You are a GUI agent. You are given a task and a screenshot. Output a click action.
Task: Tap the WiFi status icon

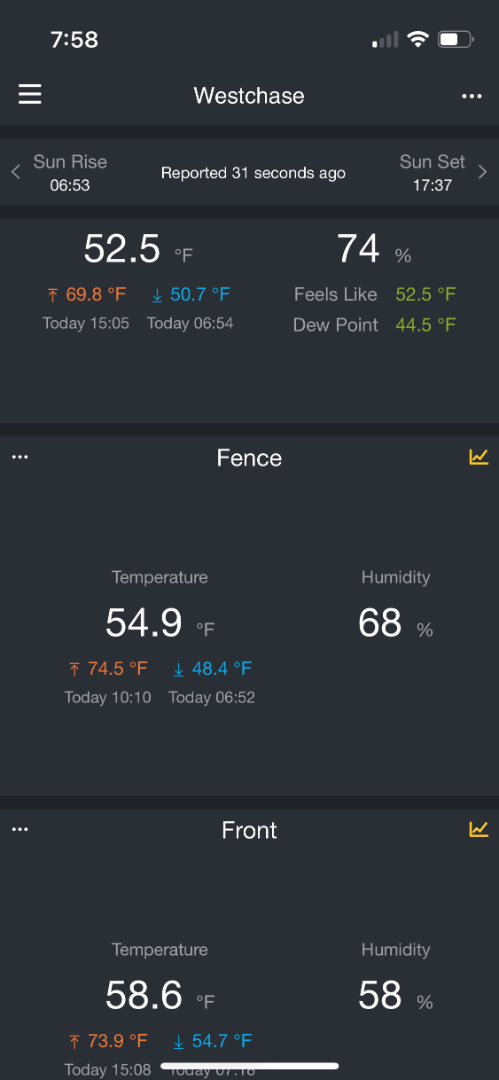pos(417,39)
